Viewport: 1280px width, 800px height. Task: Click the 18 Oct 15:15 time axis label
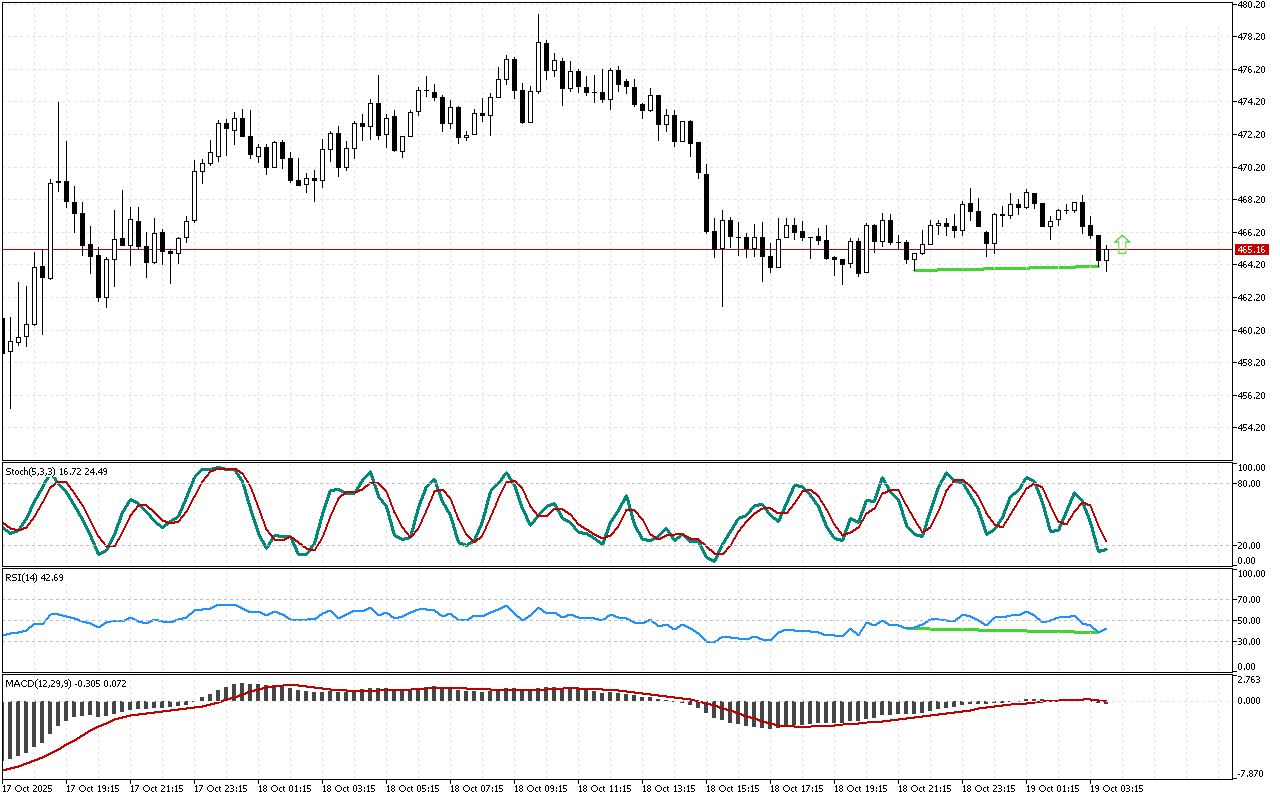click(x=732, y=788)
